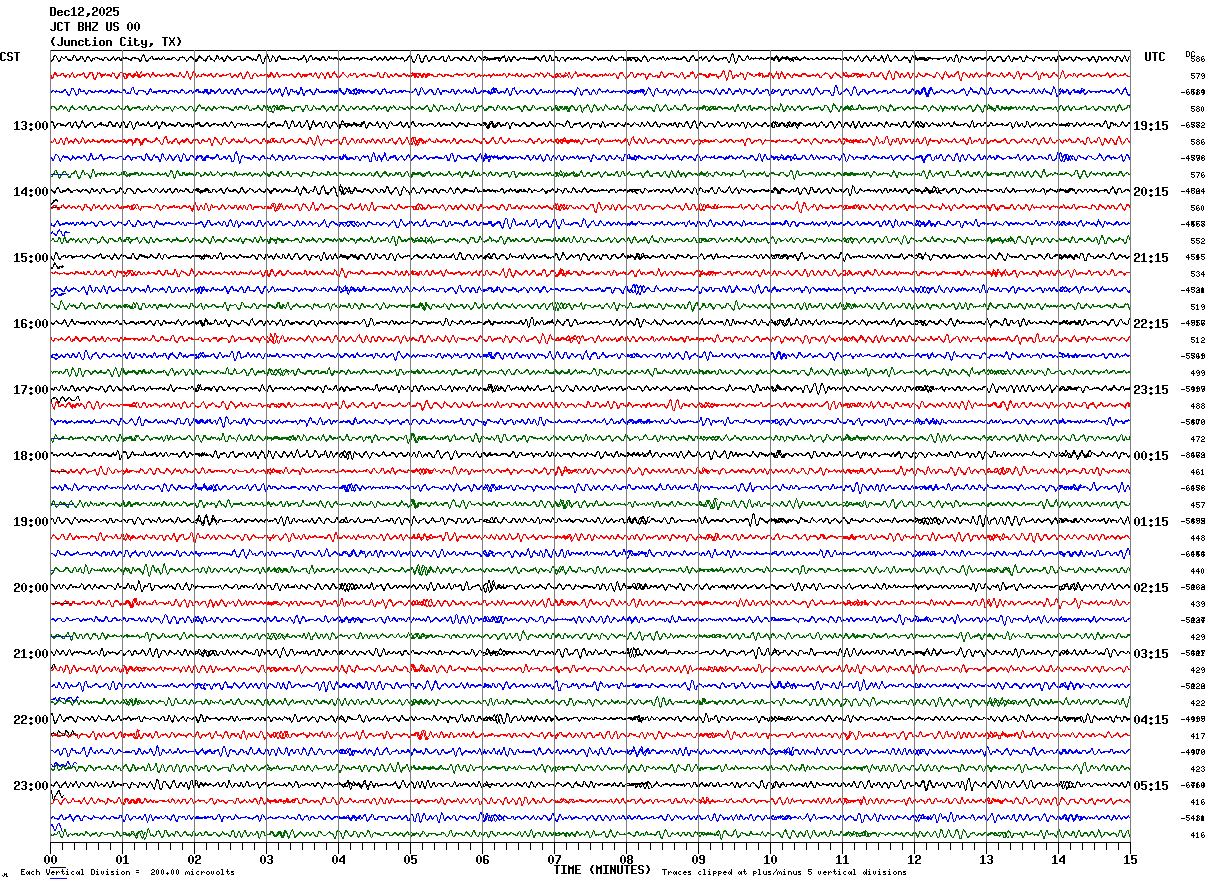Screen dimensions: 1210x886
Task: Click the station code JCT BHZ US 00
Action: 95,27
